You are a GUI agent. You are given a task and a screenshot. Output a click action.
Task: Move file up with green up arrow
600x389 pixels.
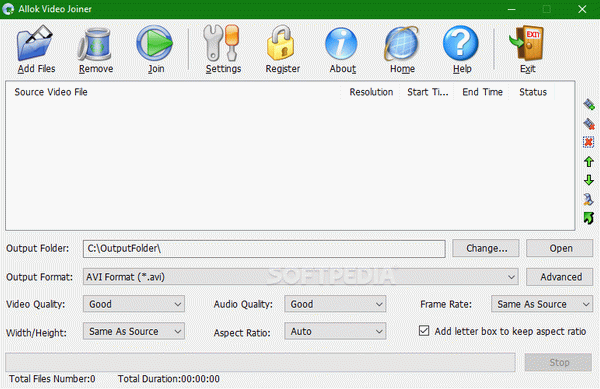589,161
